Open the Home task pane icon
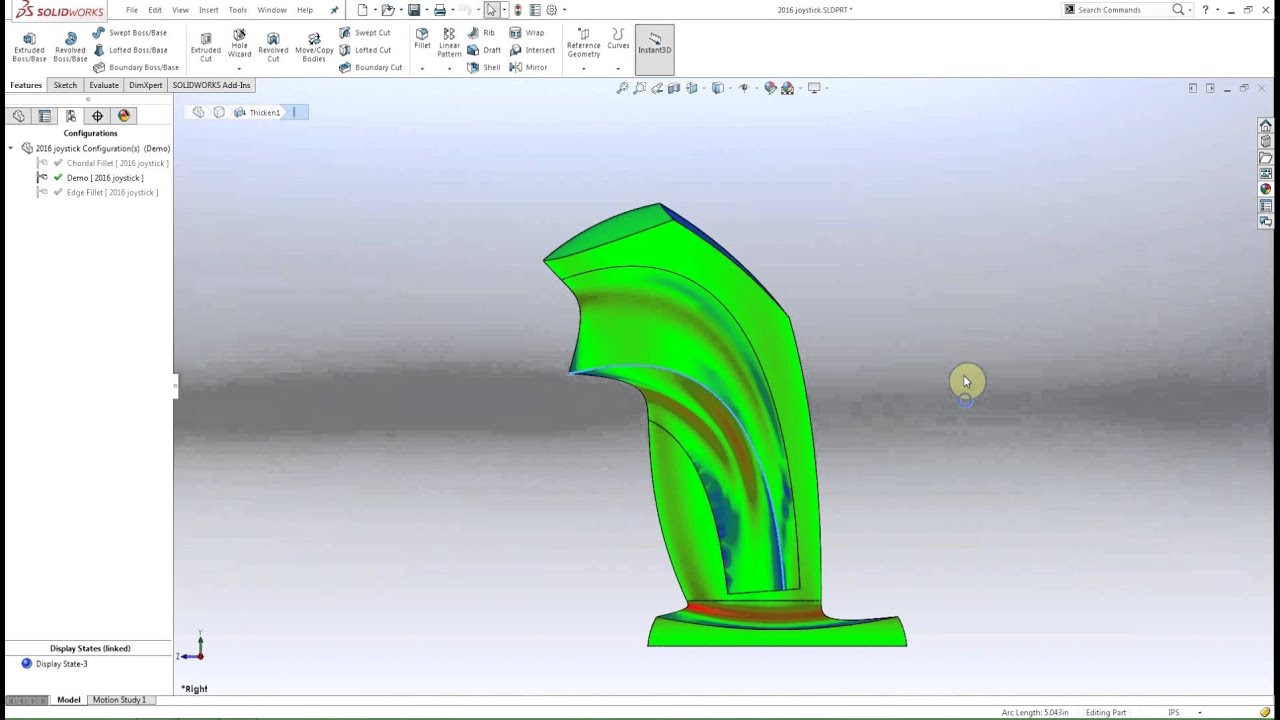 pos(1265,126)
